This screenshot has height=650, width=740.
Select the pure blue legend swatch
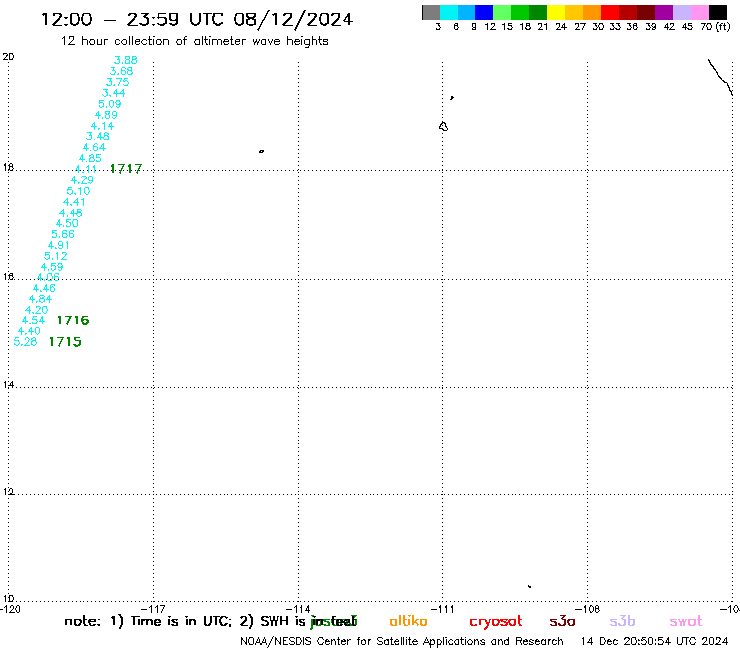484,12
